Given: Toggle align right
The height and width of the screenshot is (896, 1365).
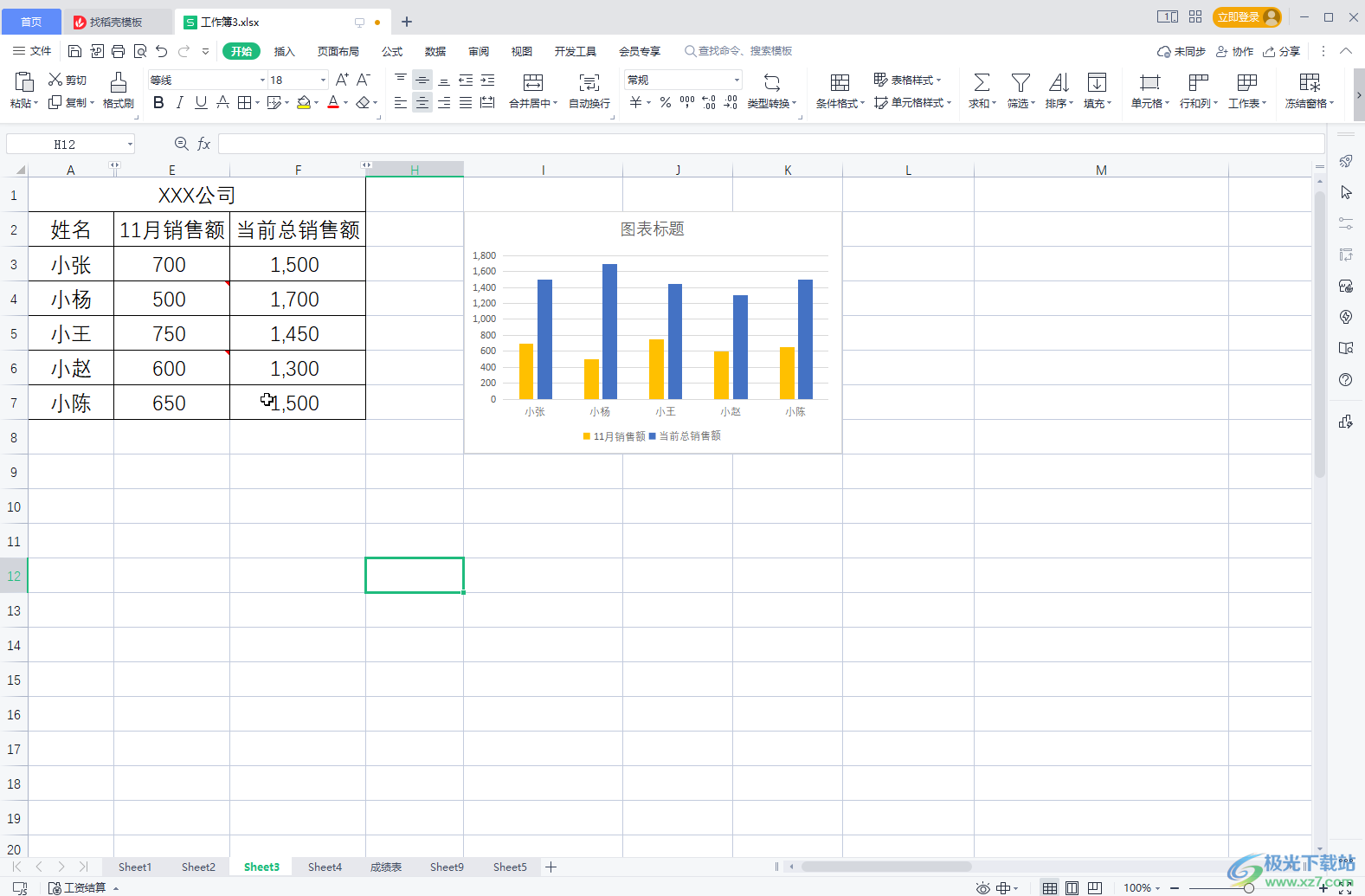Looking at the screenshot, I should point(444,102).
